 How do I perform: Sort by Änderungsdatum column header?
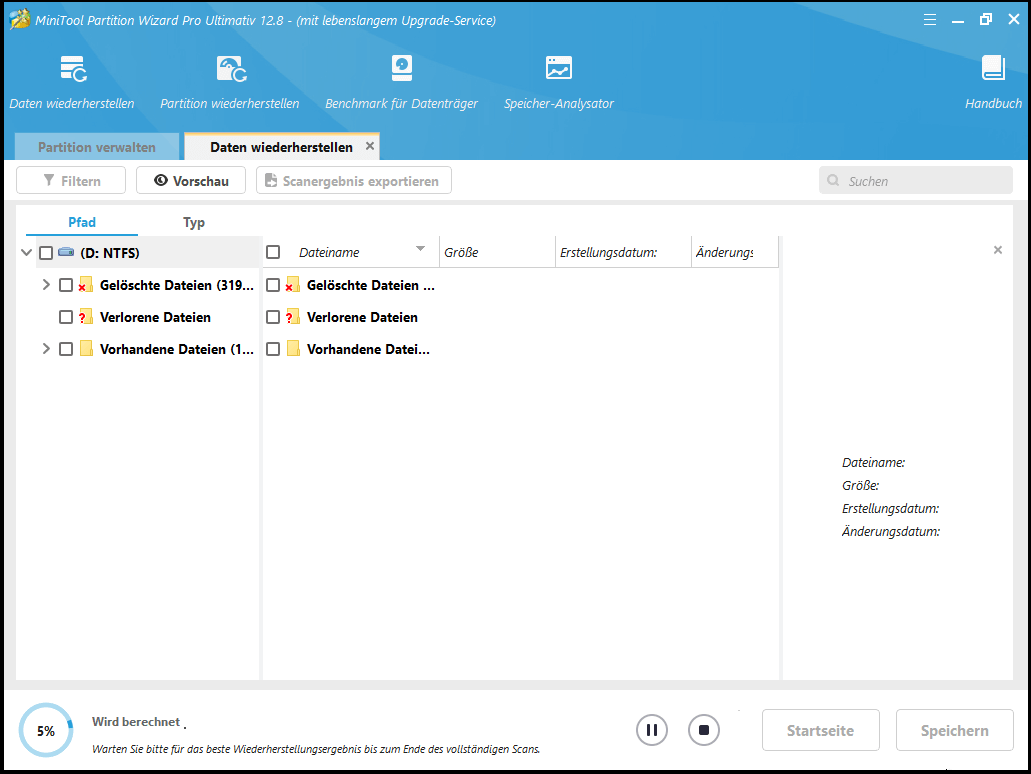point(735,252)
